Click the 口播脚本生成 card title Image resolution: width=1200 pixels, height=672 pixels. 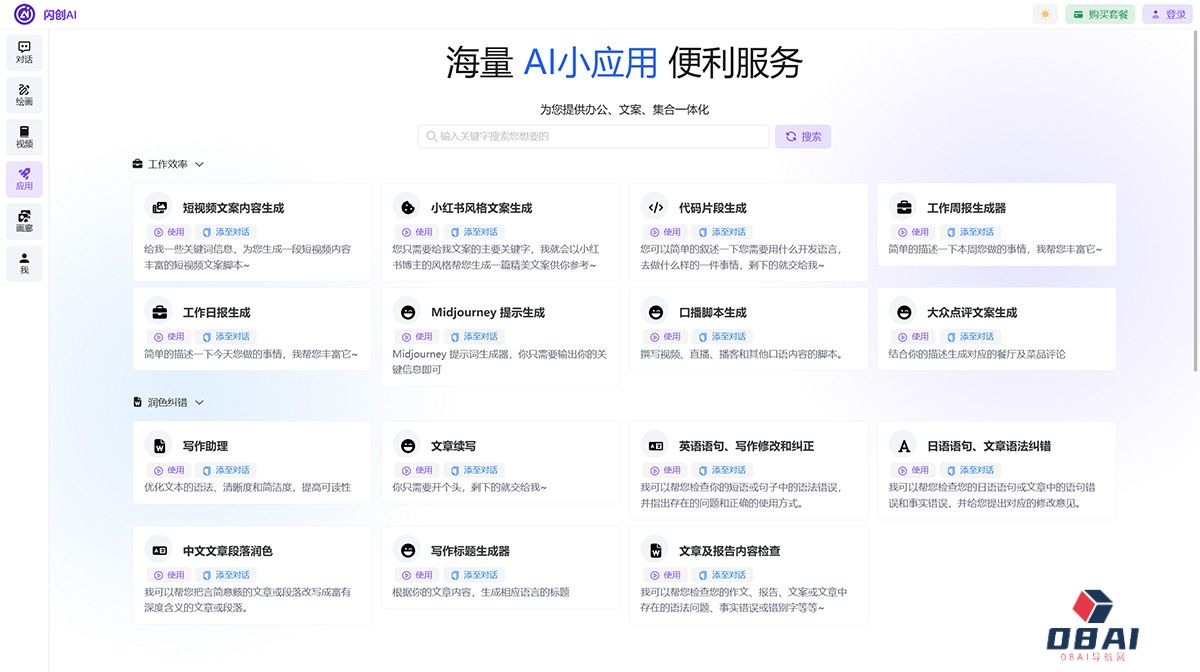pos(713,312)
